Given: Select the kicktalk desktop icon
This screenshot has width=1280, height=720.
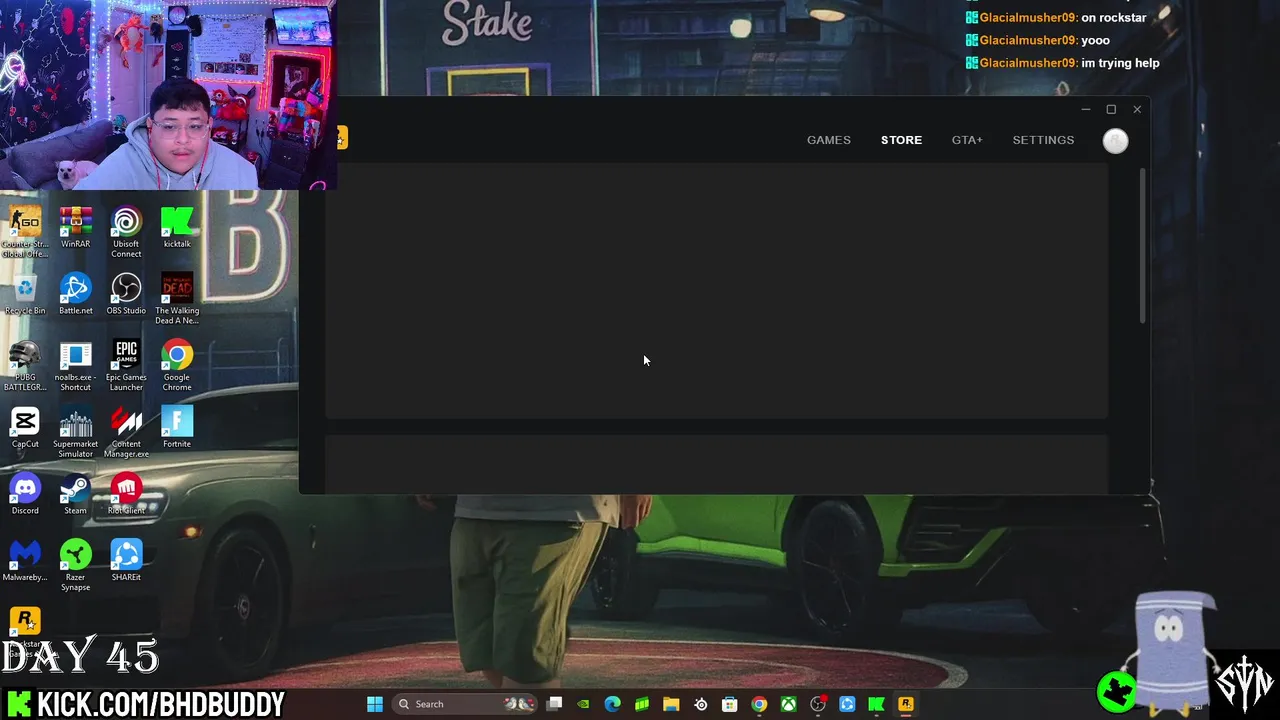Looking at the screenshot, I should pos(177,227).
